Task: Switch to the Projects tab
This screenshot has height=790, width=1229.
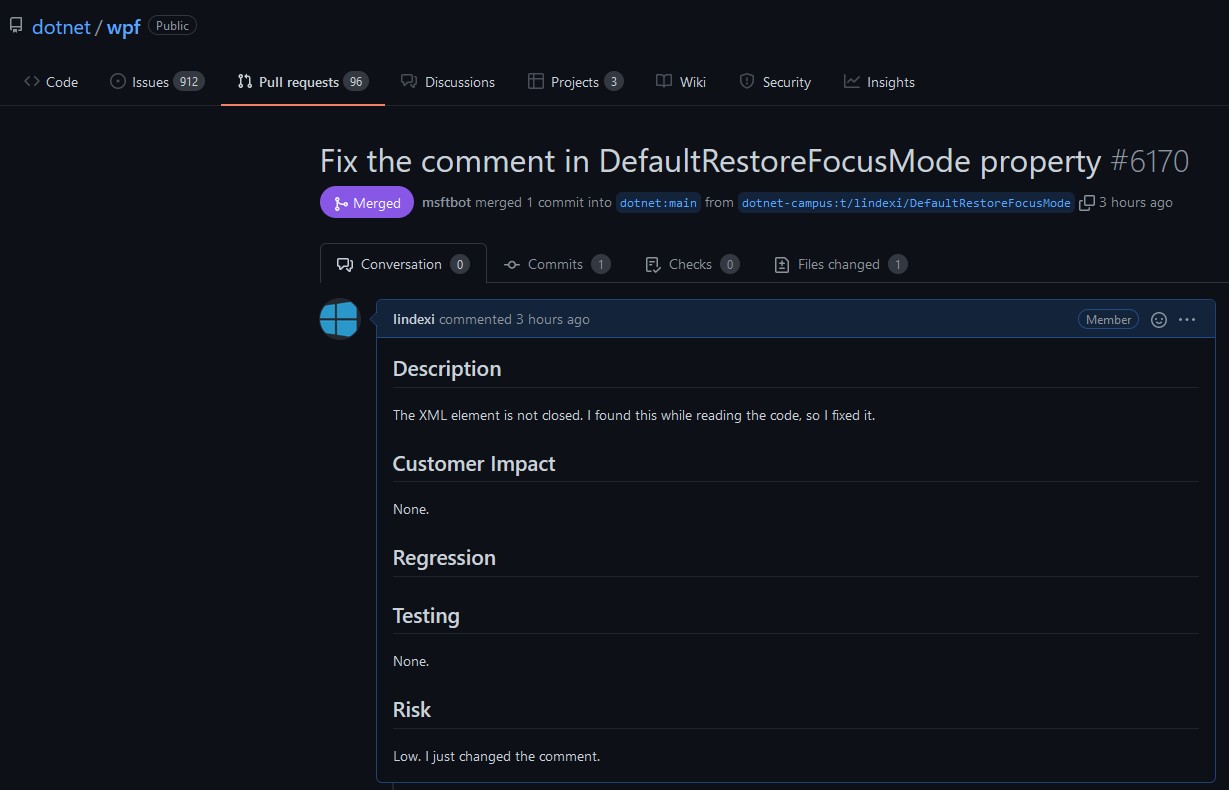Action: [x=575, y=82]
